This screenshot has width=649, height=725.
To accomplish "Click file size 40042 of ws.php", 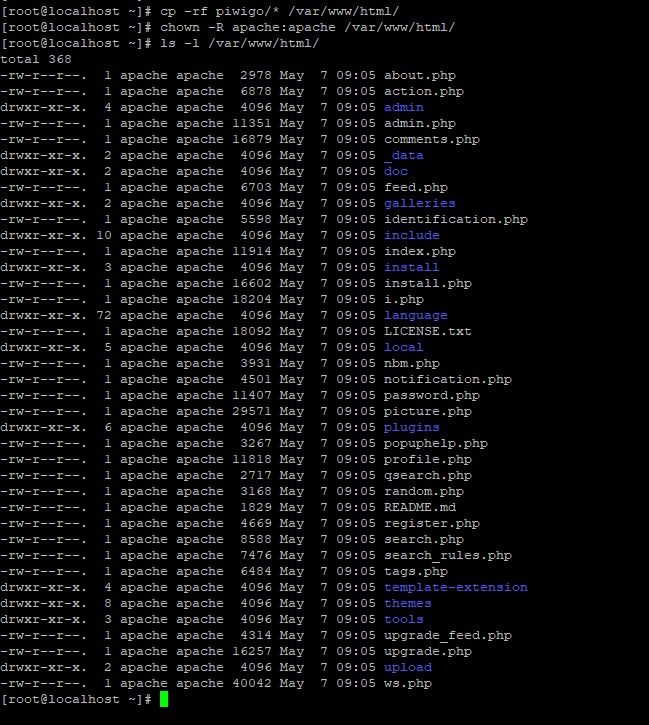I will point(251,683).
